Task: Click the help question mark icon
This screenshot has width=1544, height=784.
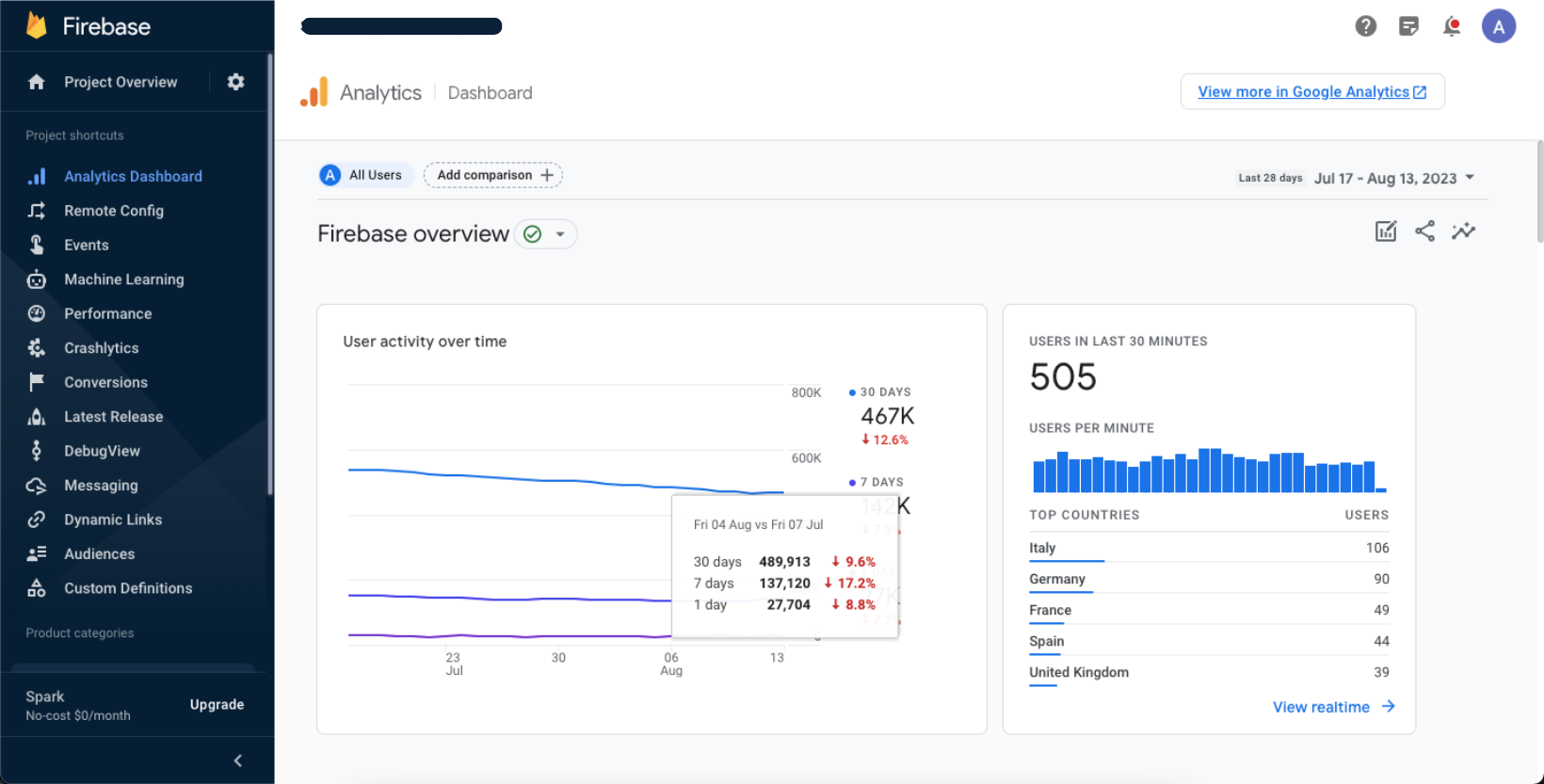Action: point(1365,26)
